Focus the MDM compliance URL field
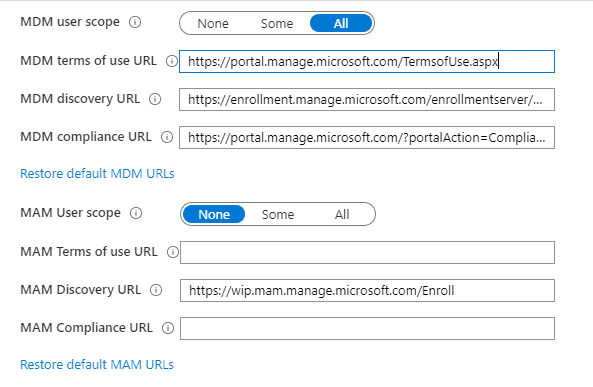Image resolution: width=593 pixels, height=387 pixels. coord(367,137)
